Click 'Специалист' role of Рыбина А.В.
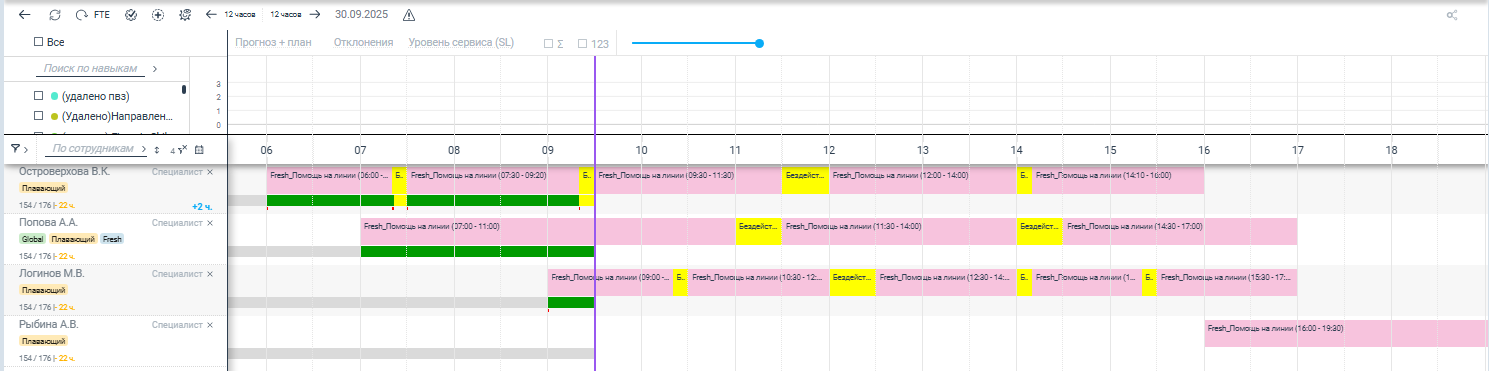The height and width of the screenshot is (371, 1489). (x=177, y=325)
